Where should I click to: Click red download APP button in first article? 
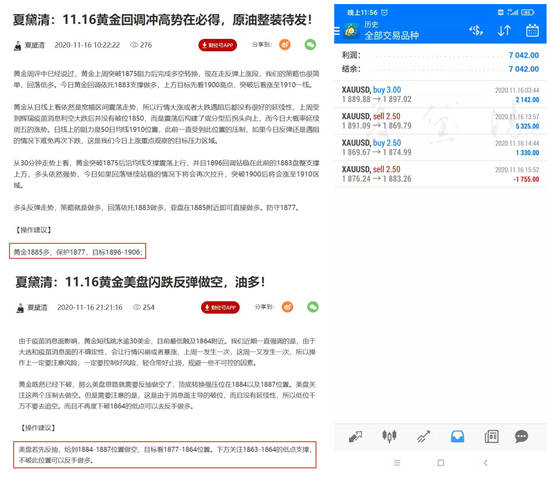(x=217, y=45)
